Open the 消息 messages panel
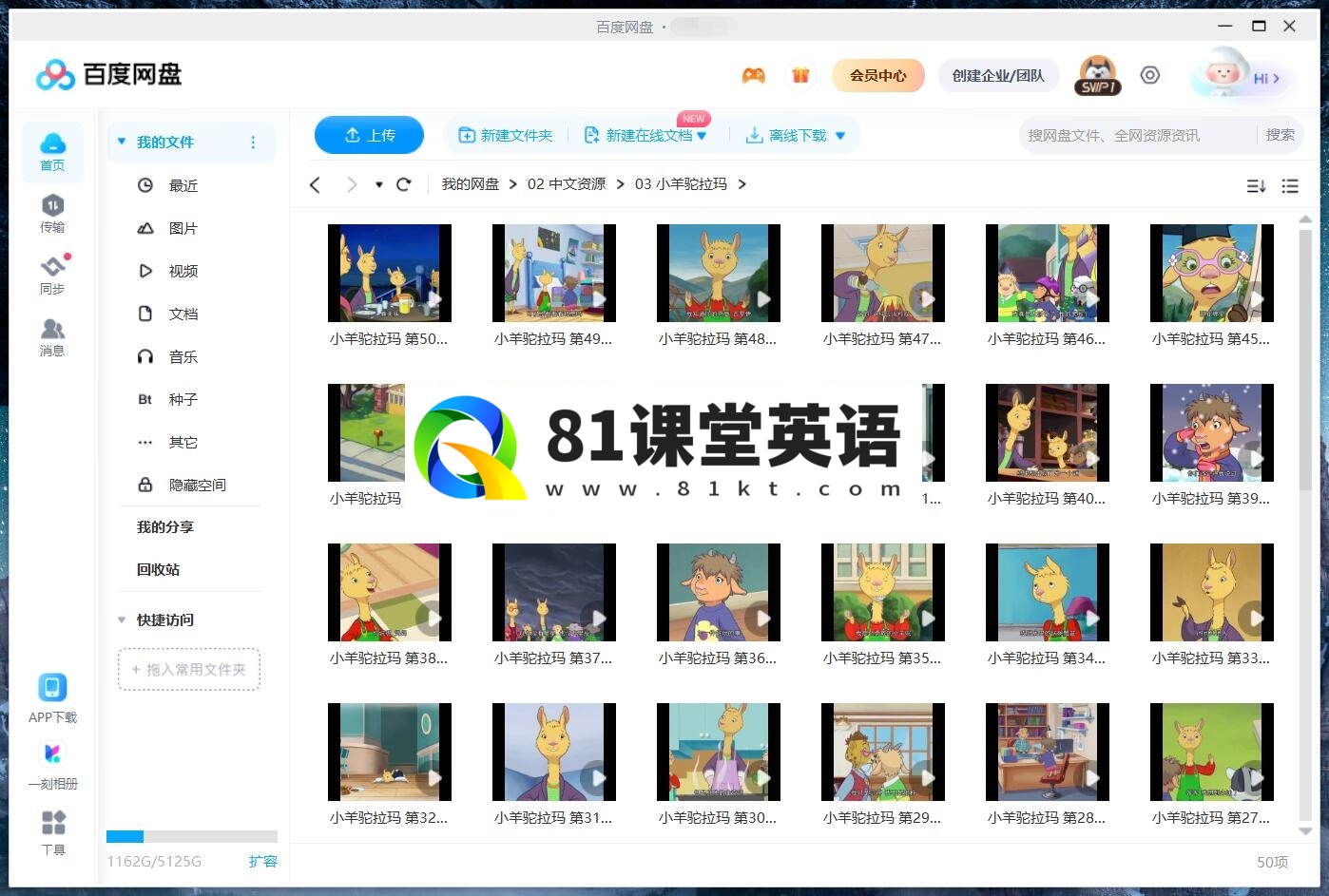Image resolution: width=1329 pixels, height=896 pixels. (52, 337)
